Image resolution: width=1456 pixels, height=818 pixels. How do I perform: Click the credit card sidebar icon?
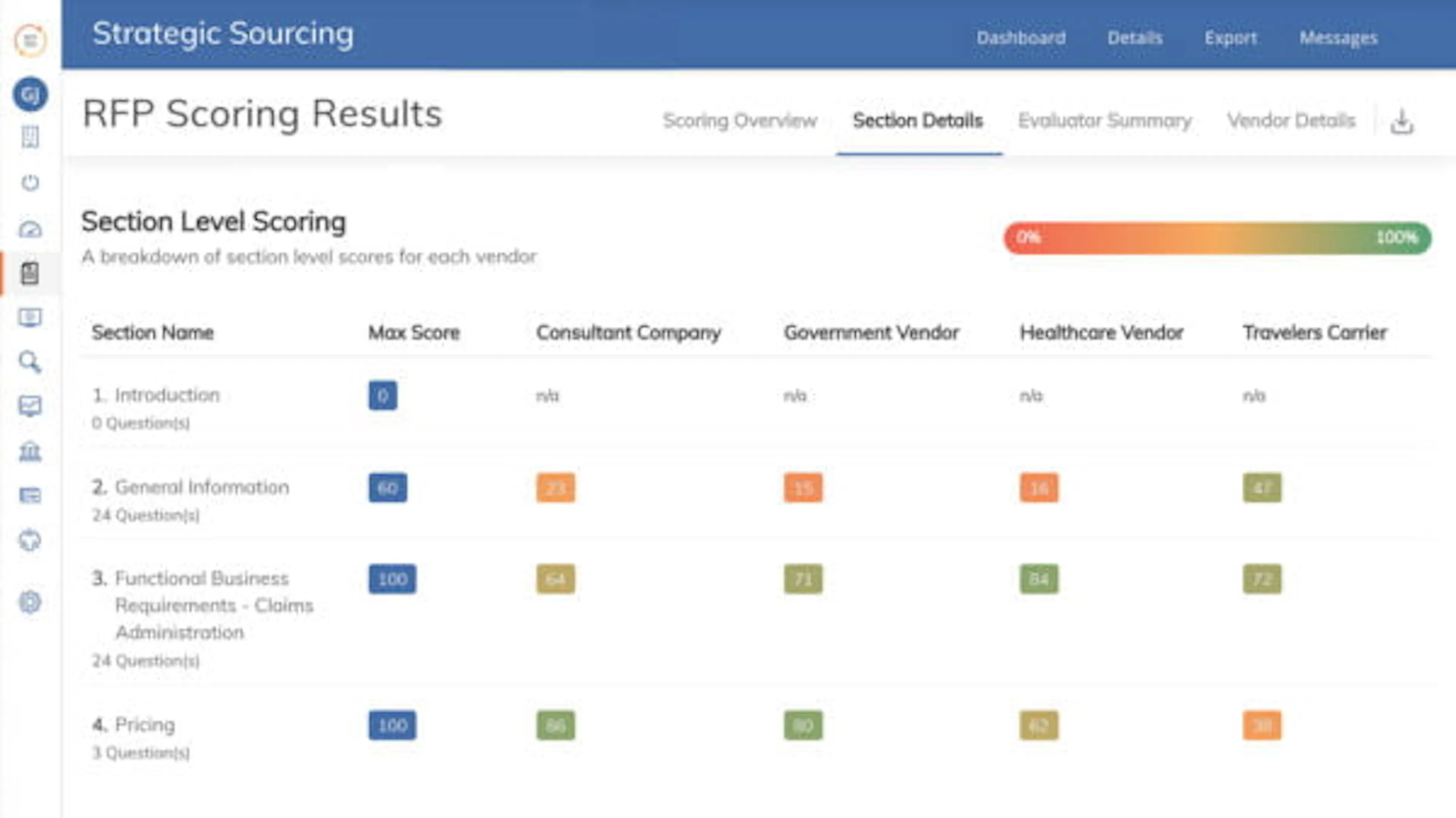[x=30, y=496]
